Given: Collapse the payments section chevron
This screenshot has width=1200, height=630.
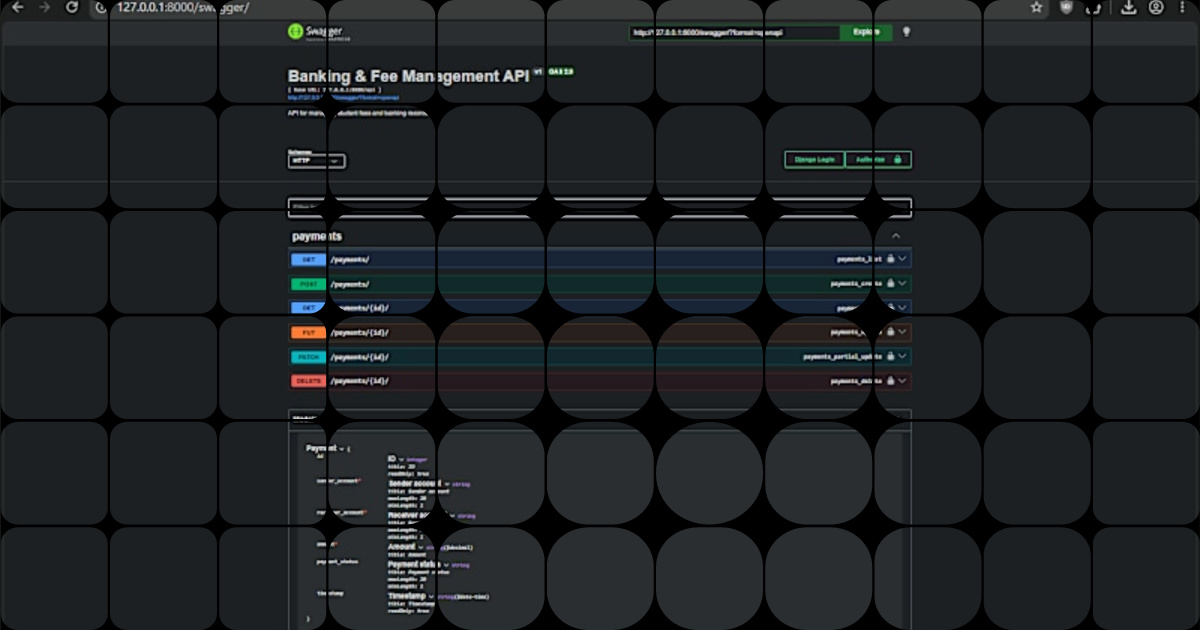Looking at the screenshot, I should point(896,236).
